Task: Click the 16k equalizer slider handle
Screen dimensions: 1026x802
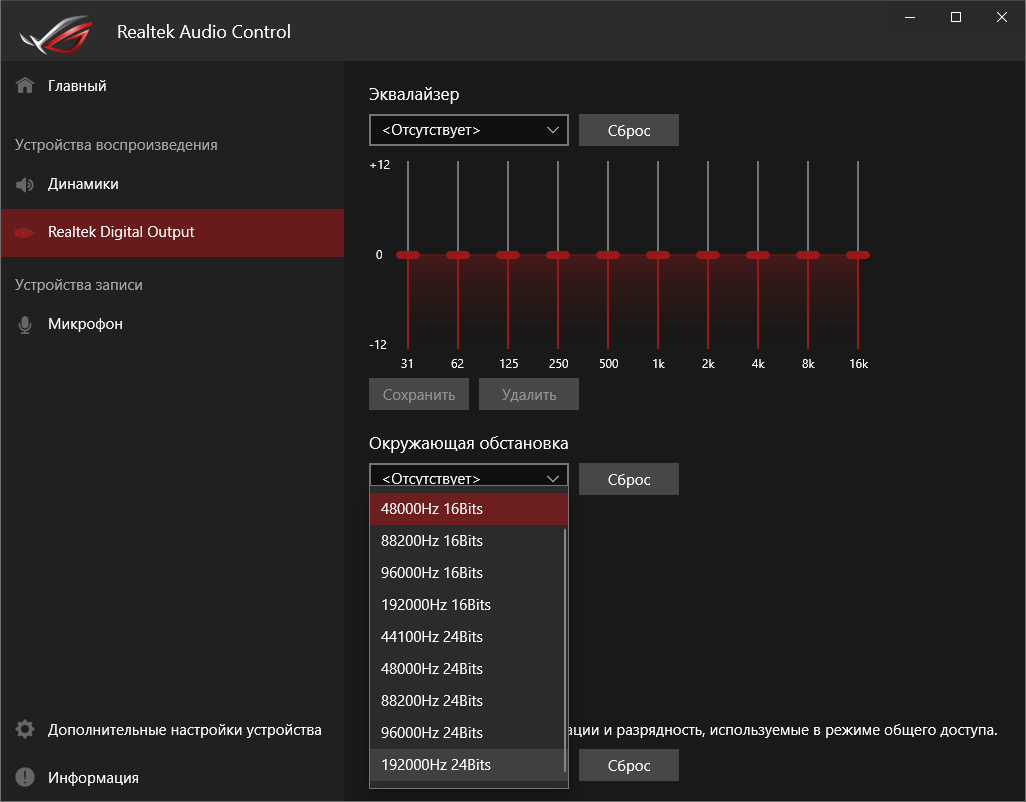Action: 858,255
